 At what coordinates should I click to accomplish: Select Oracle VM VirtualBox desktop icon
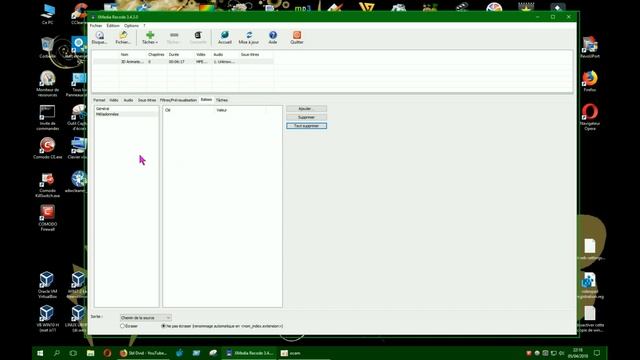coord(47,285)
